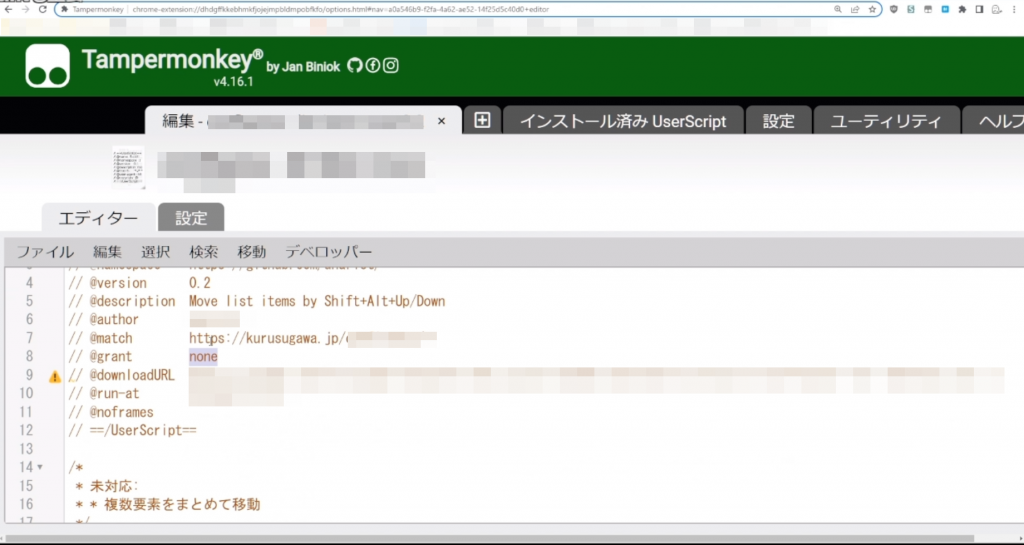The width and height of the screenshot is (1024, 545).
Task: Select the script 設定 sub-tab
Action: (191, 217)
